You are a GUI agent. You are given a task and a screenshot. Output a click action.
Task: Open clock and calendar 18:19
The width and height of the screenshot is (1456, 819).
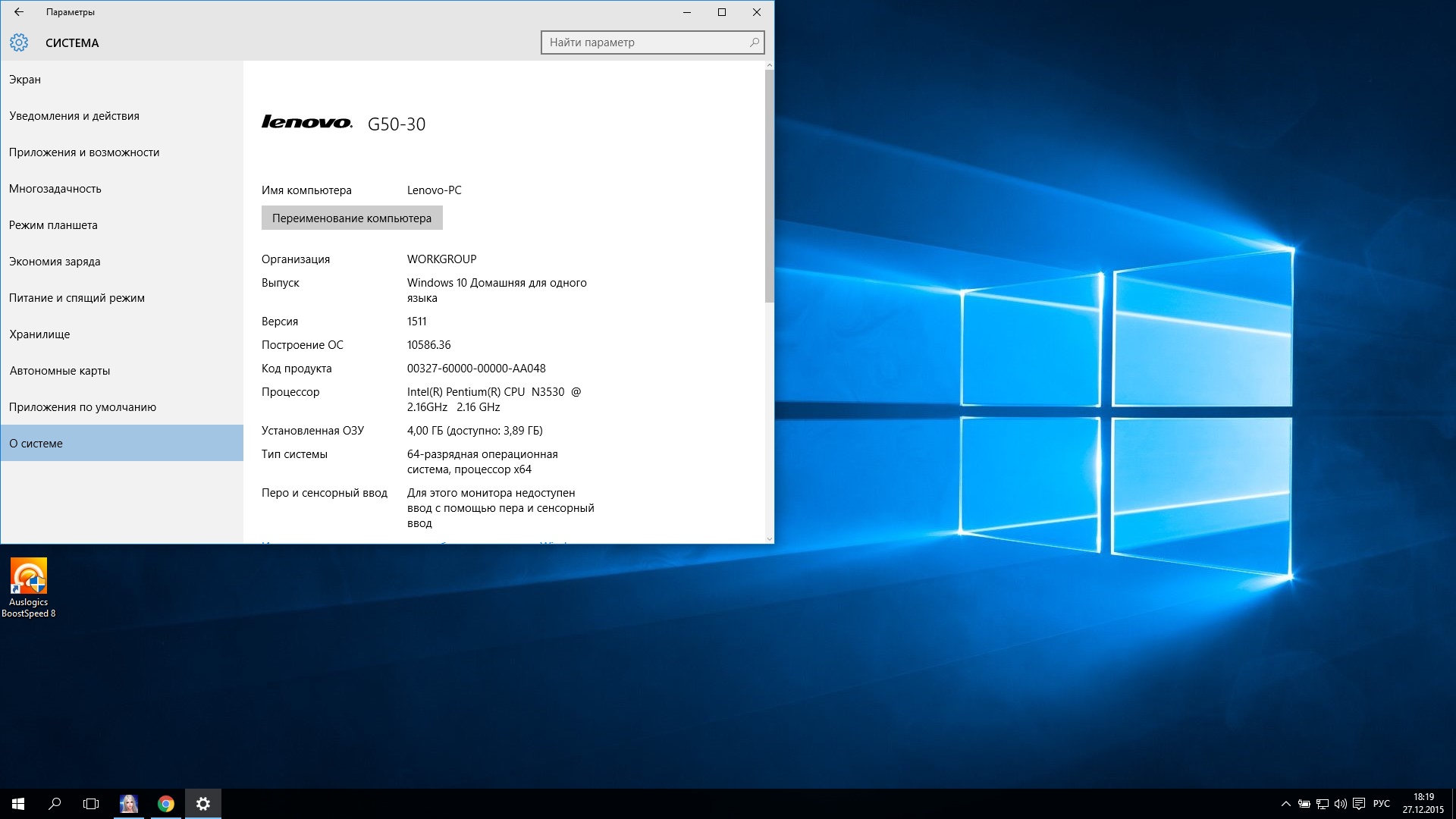[1423, 804]
